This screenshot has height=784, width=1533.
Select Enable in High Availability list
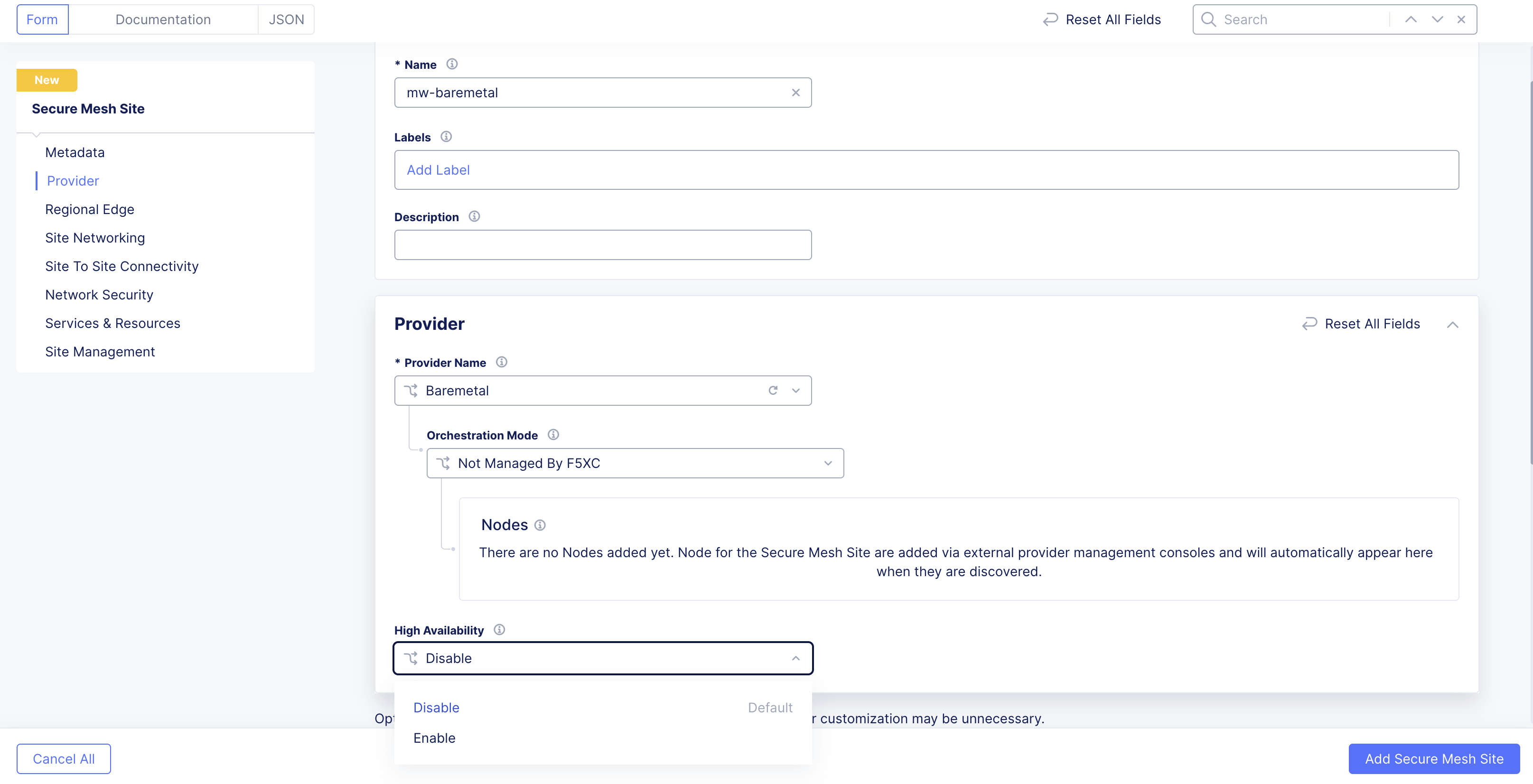434,738
